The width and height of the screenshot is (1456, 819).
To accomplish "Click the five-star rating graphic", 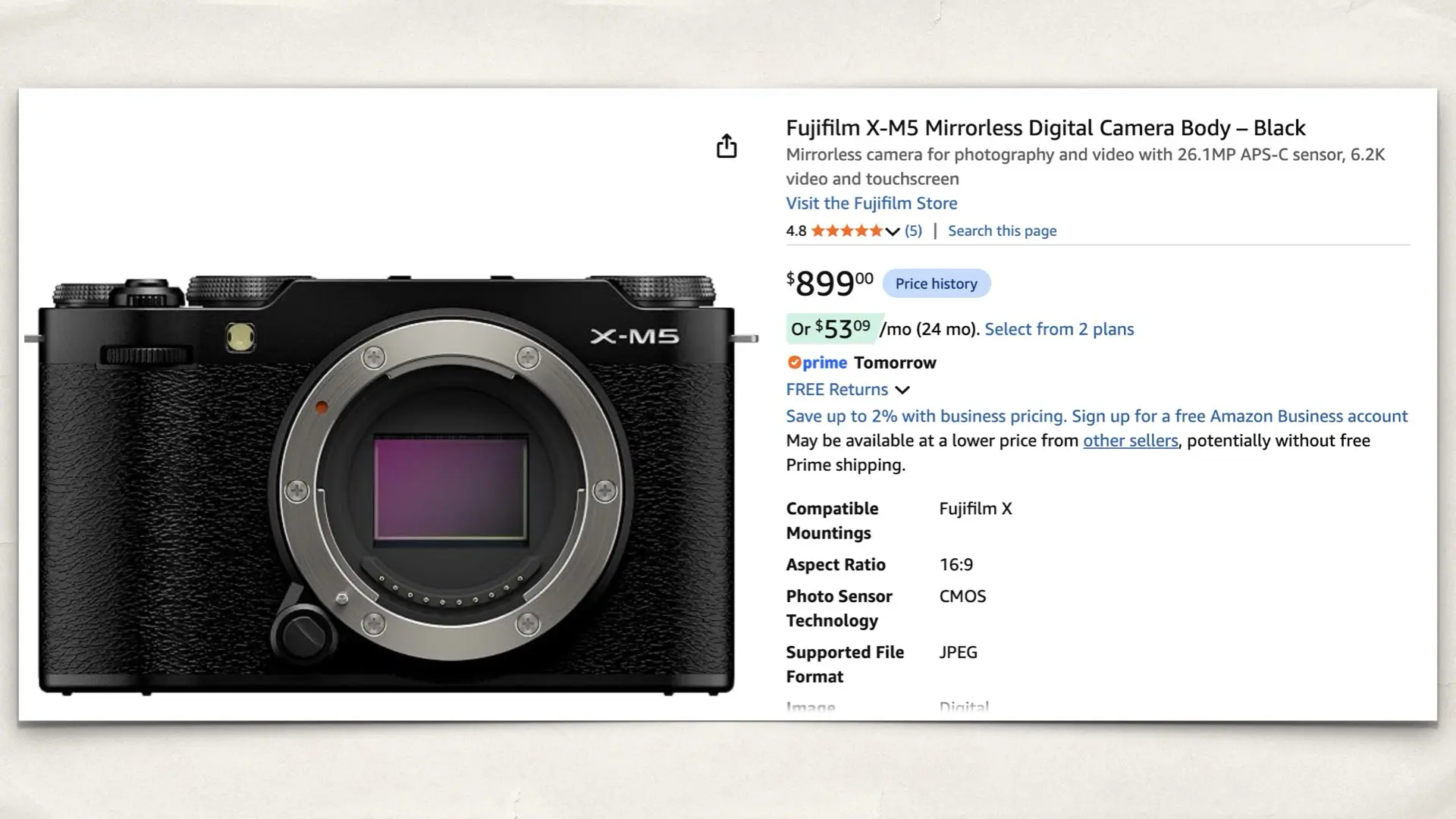I will [847, 231].
